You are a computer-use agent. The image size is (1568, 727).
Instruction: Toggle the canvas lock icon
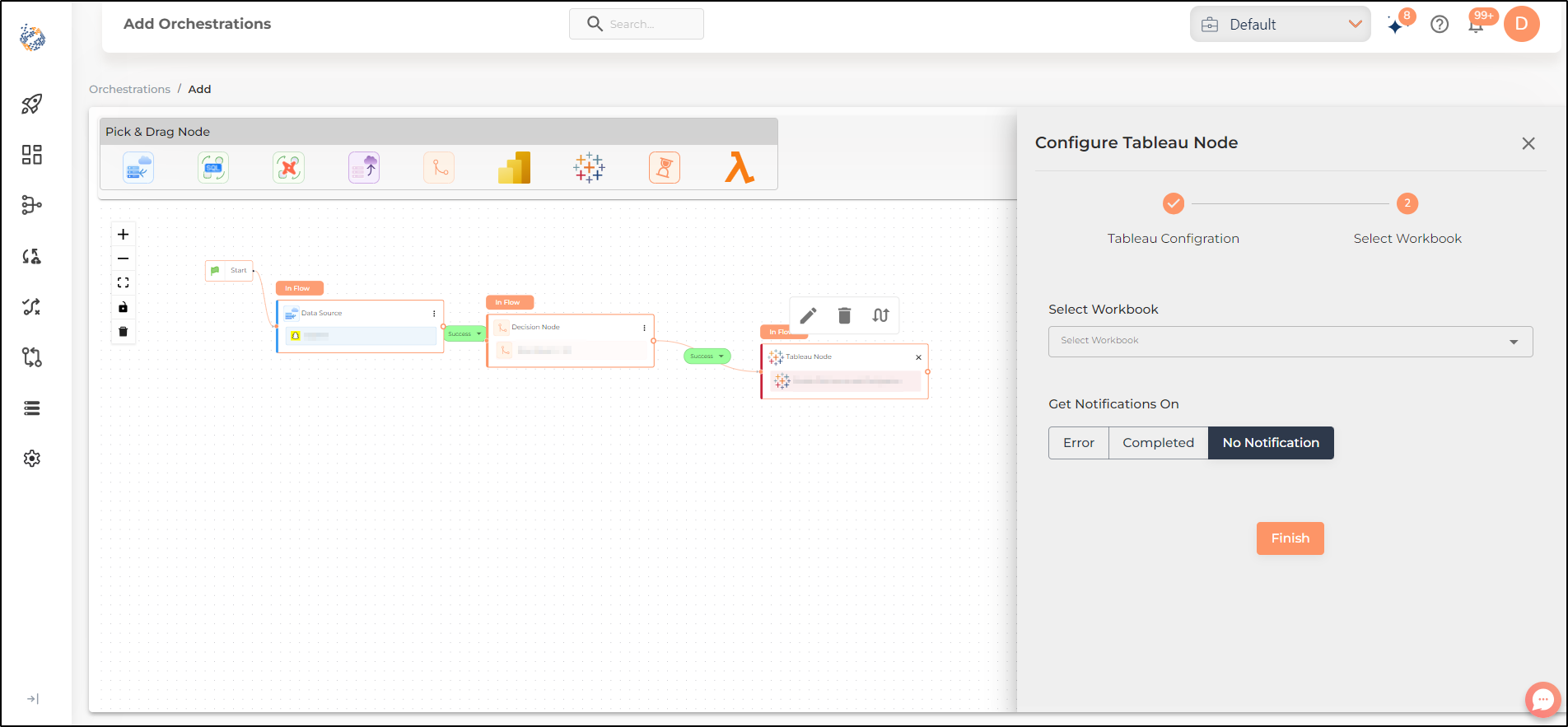coord(124,307)
